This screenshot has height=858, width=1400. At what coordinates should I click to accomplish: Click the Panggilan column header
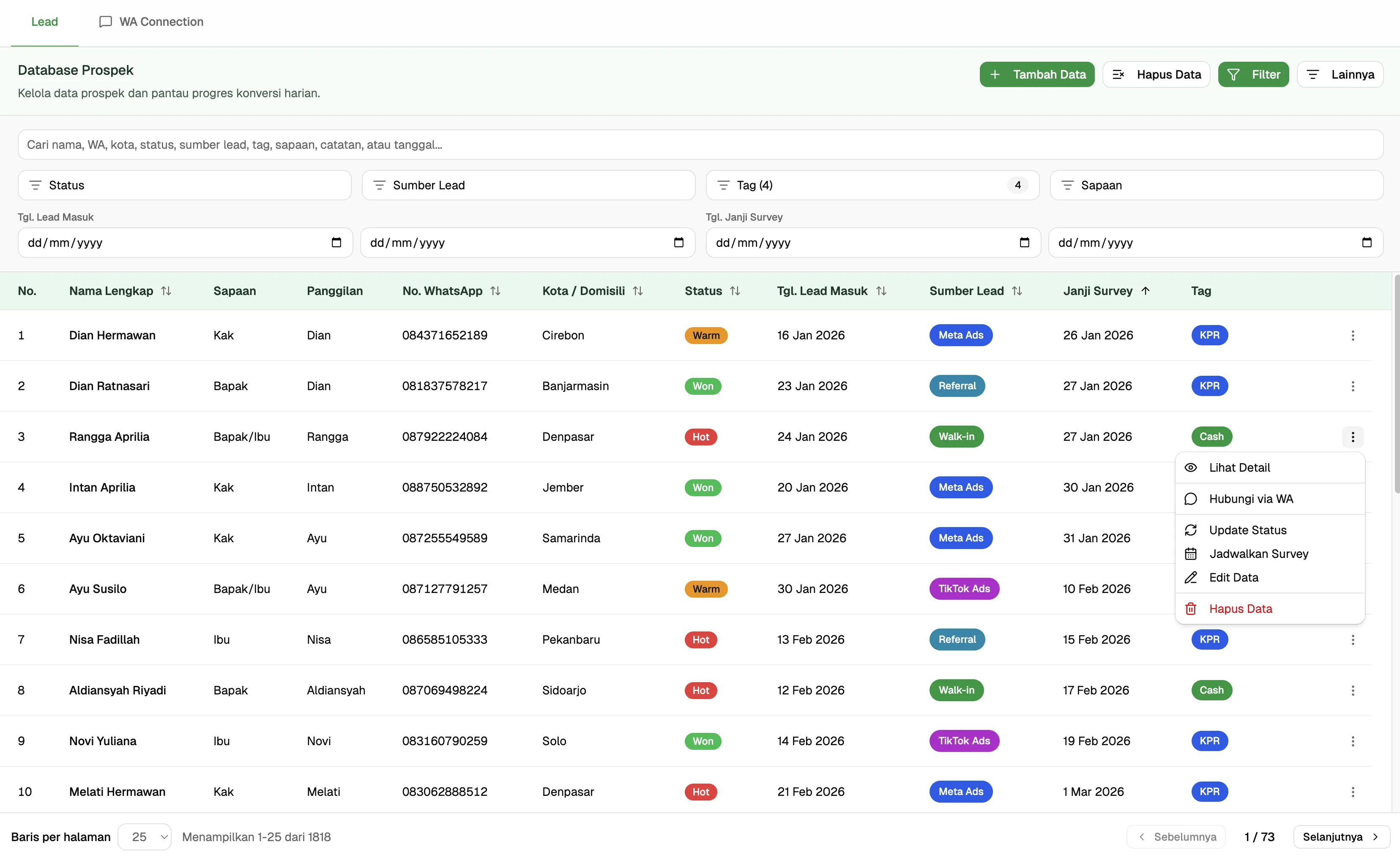coord(335,291)
